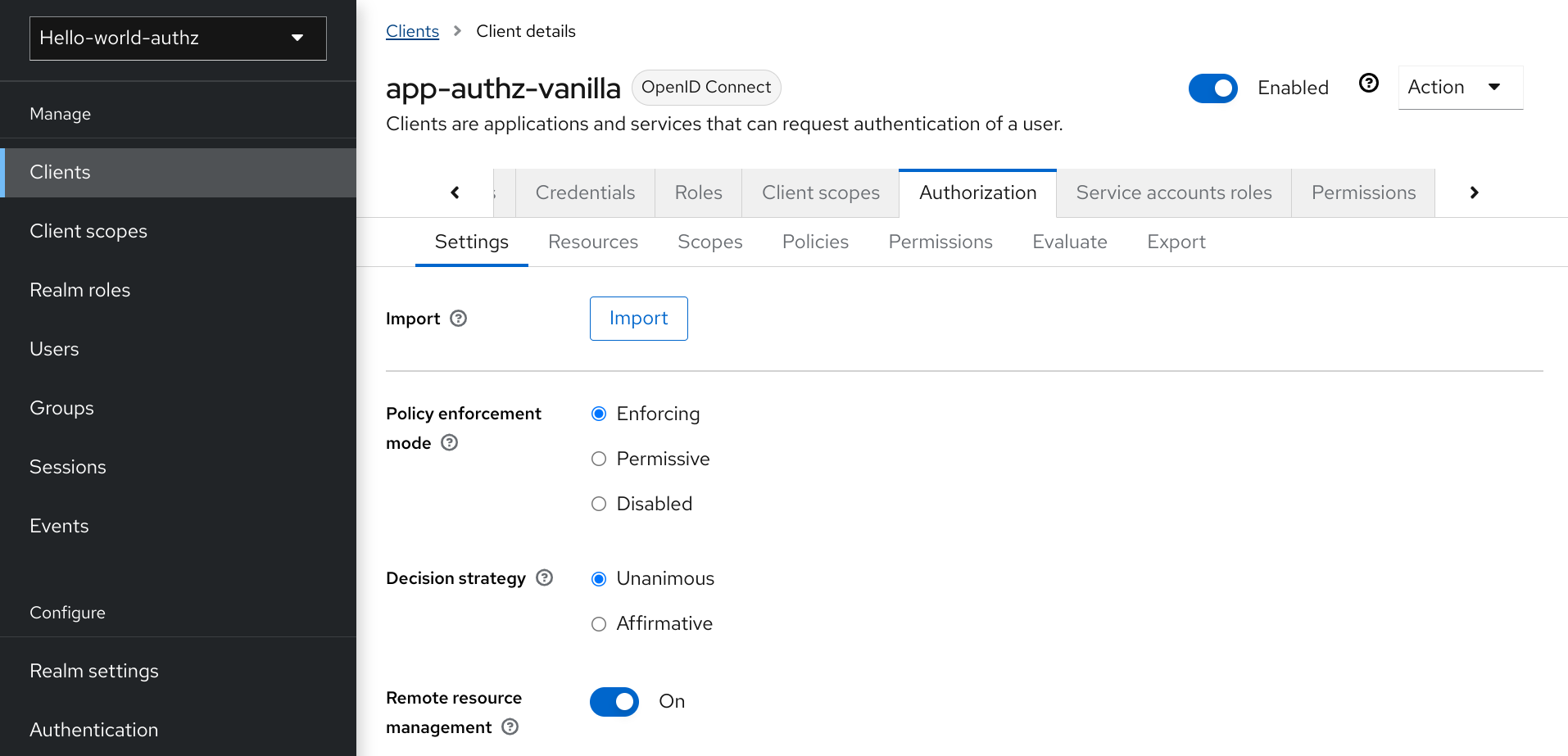The image size is (1568, 756).
Task: Open help for Policy enforcement mode
Action: (x=449, y=442)
